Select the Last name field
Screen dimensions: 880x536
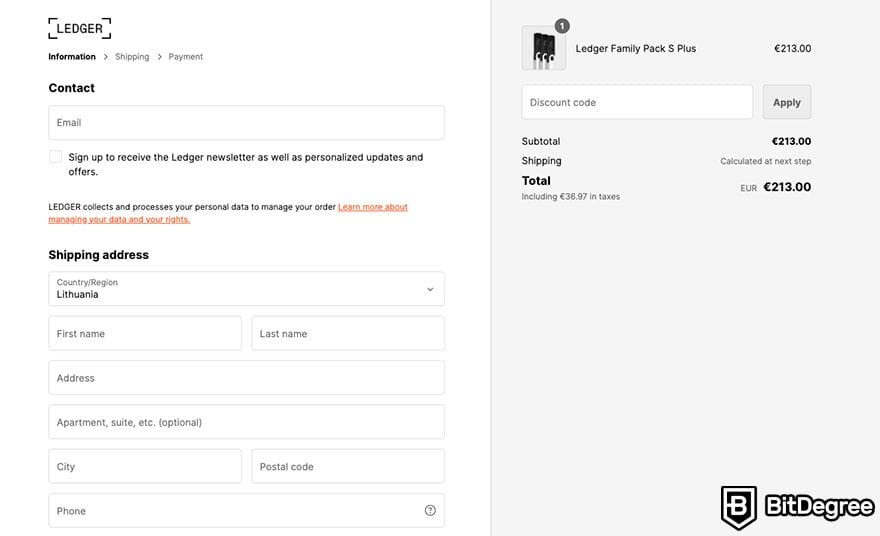click(x=348, y=334)
